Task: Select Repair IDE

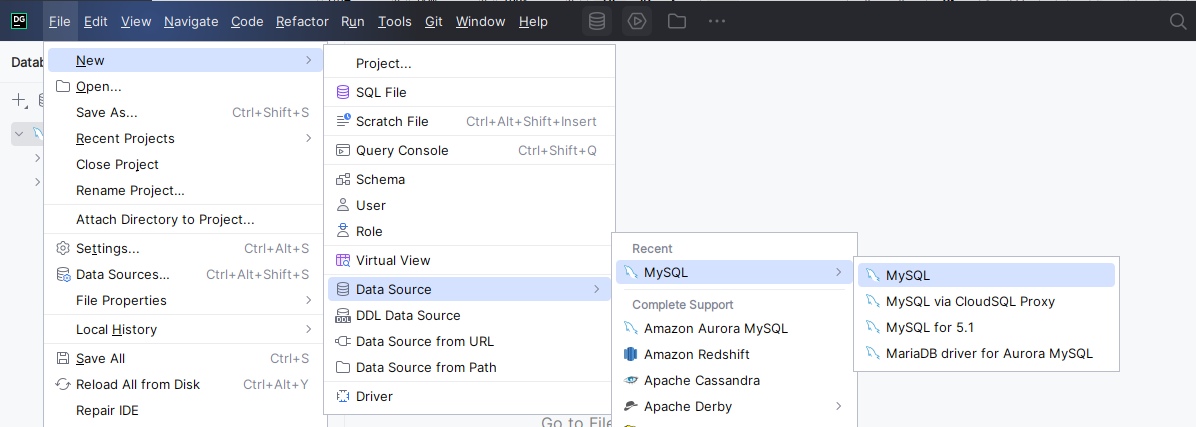Action: (x=183, y=410)
